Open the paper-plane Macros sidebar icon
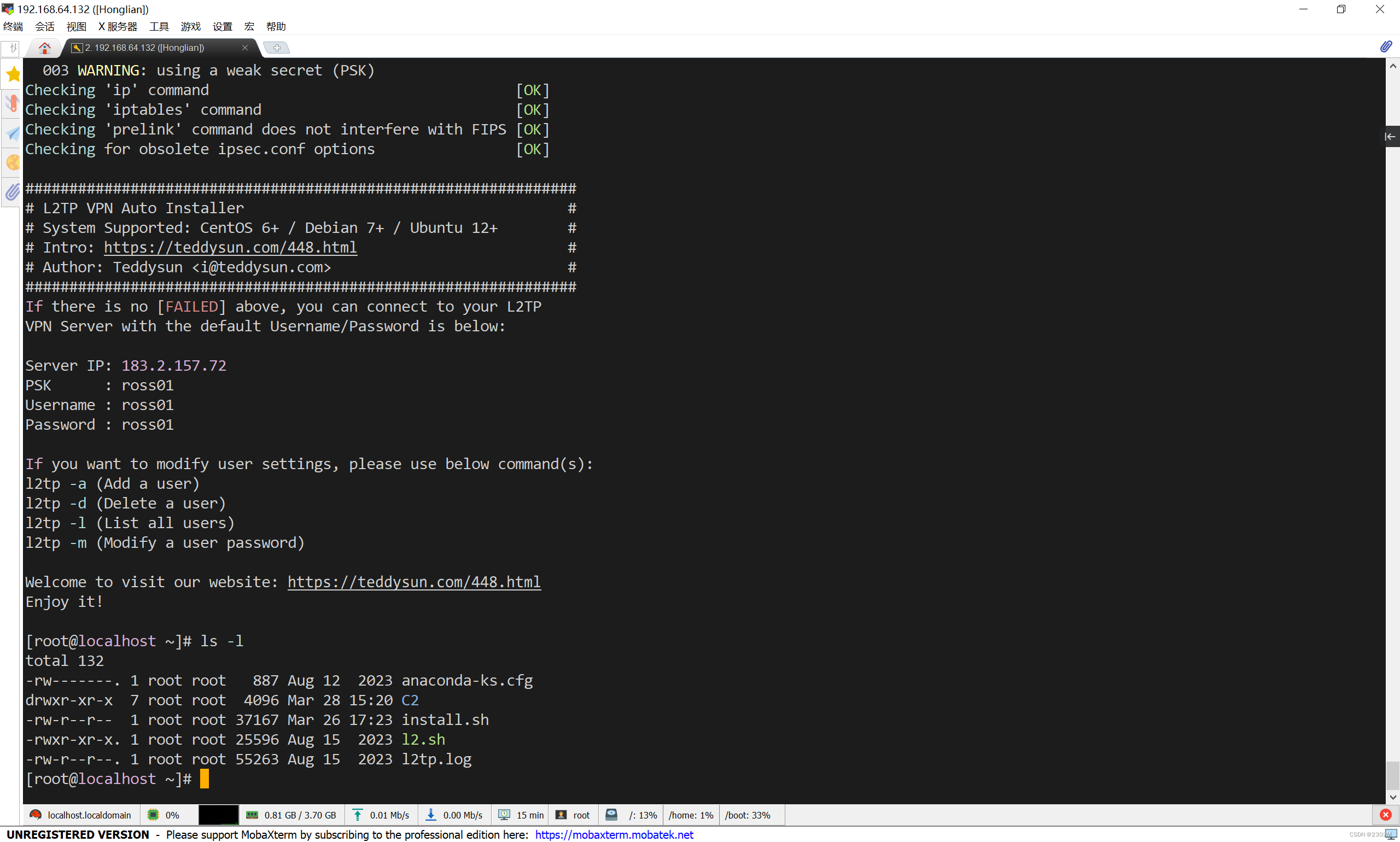 13,134
